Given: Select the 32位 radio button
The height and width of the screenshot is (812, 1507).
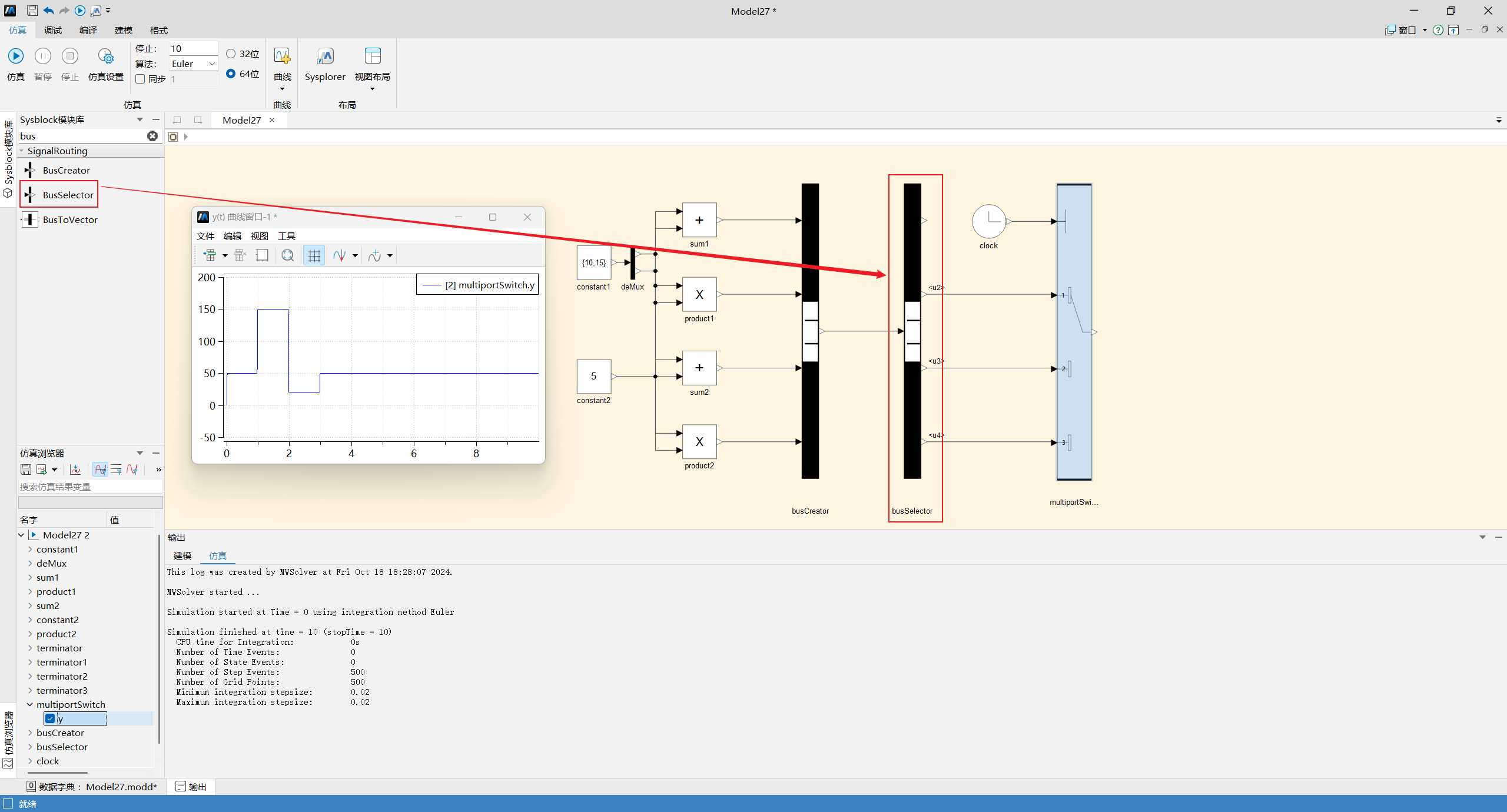Looking at the screenshot, I should coord(231,54).
